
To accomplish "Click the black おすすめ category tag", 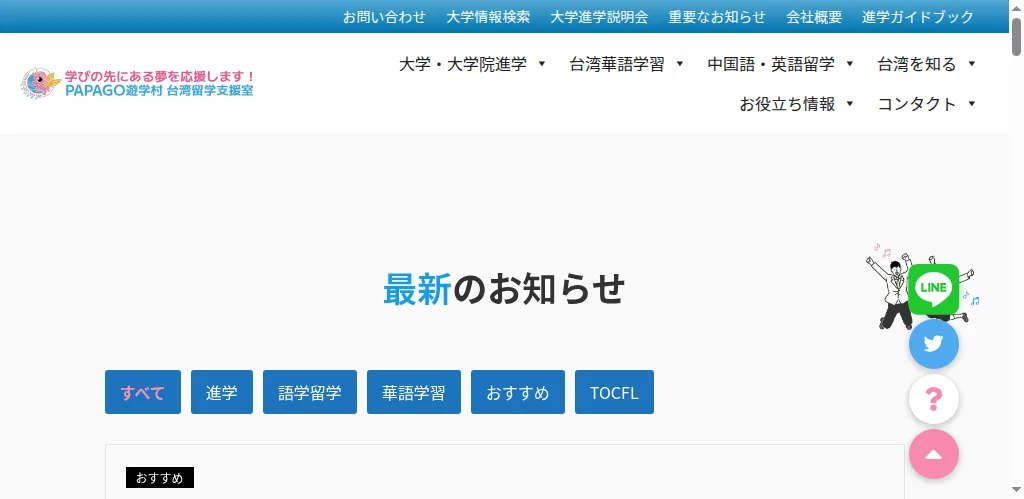I will click(x=160, y=477).
